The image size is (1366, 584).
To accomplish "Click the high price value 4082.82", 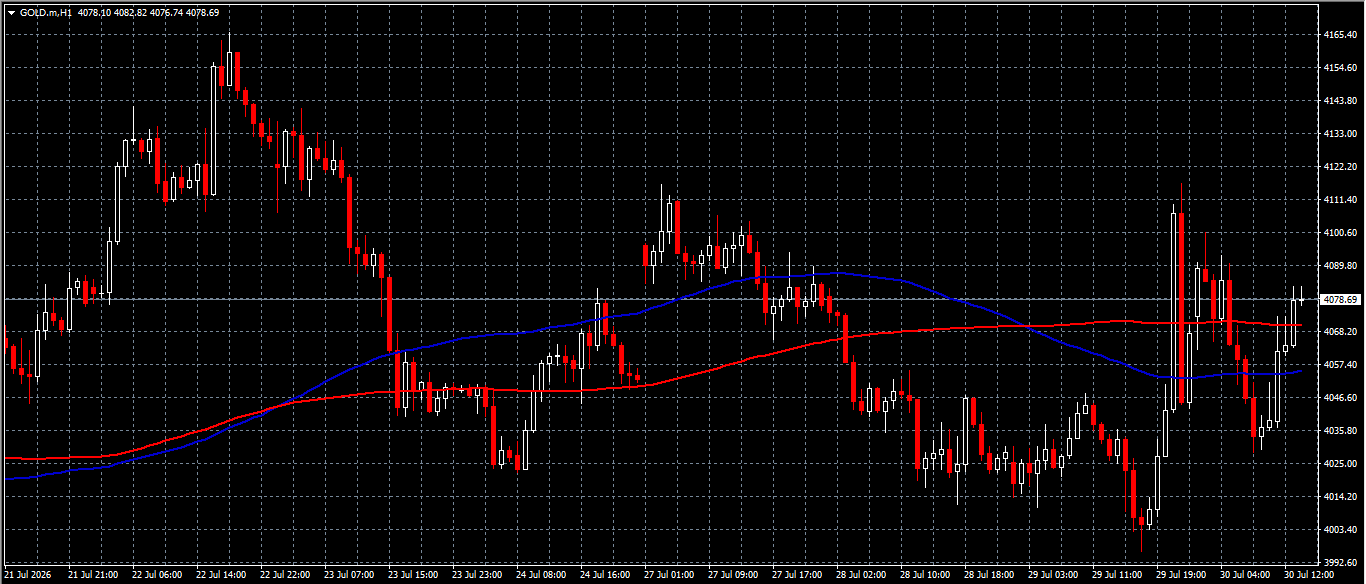I will click(x=131, y=13).
